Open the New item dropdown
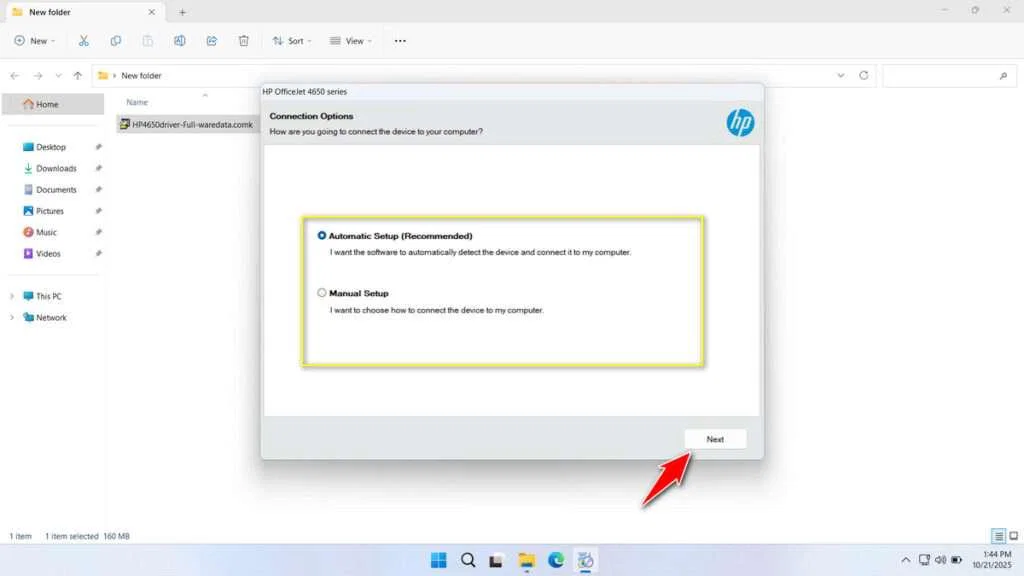This screenshot has width=1024, height=576. pos(34,40)
